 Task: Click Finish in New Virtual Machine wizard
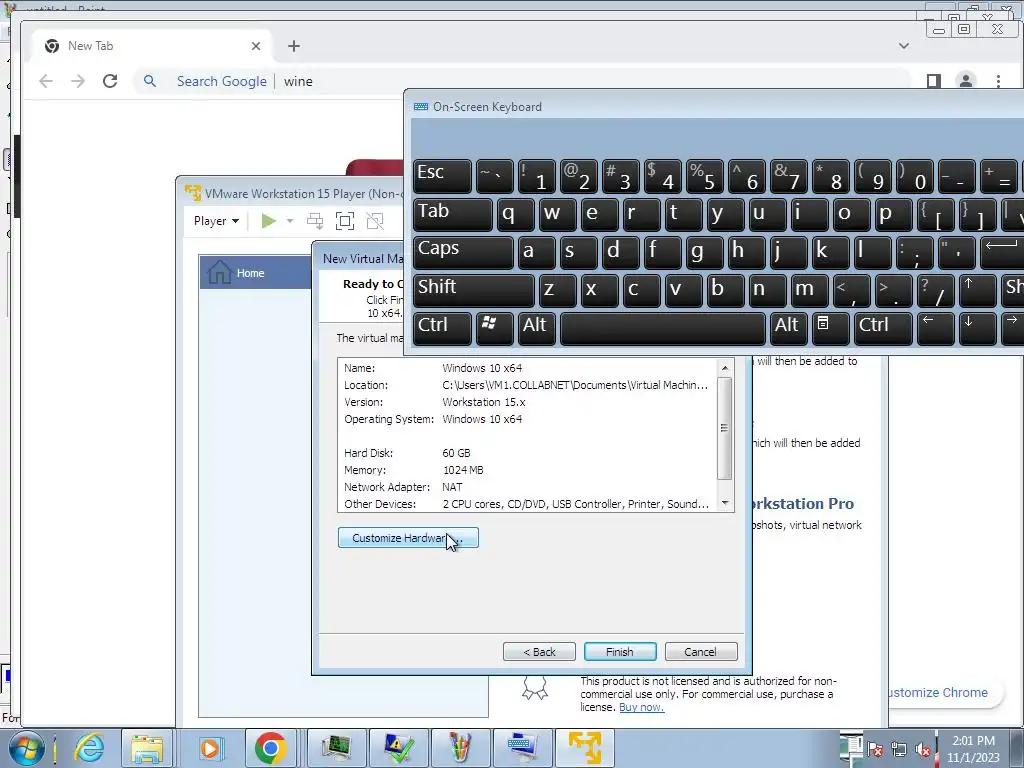tap(620, 652)
